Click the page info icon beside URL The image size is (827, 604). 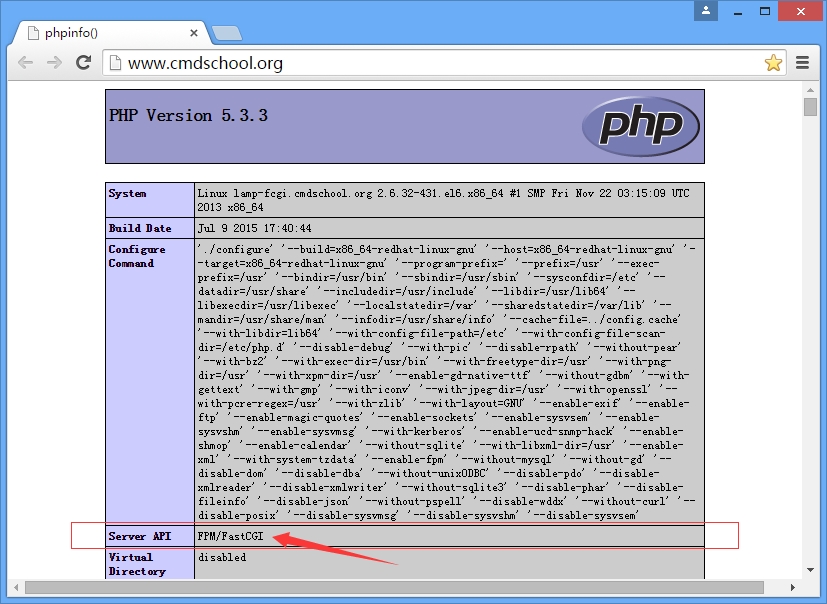[x=114, y=63]
